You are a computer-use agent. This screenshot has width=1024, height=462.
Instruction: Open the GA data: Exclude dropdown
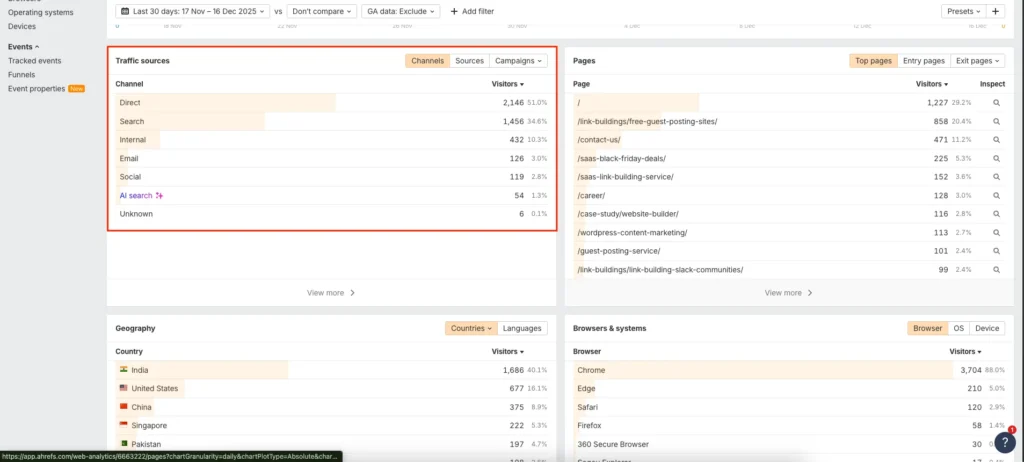click(400, 11)
